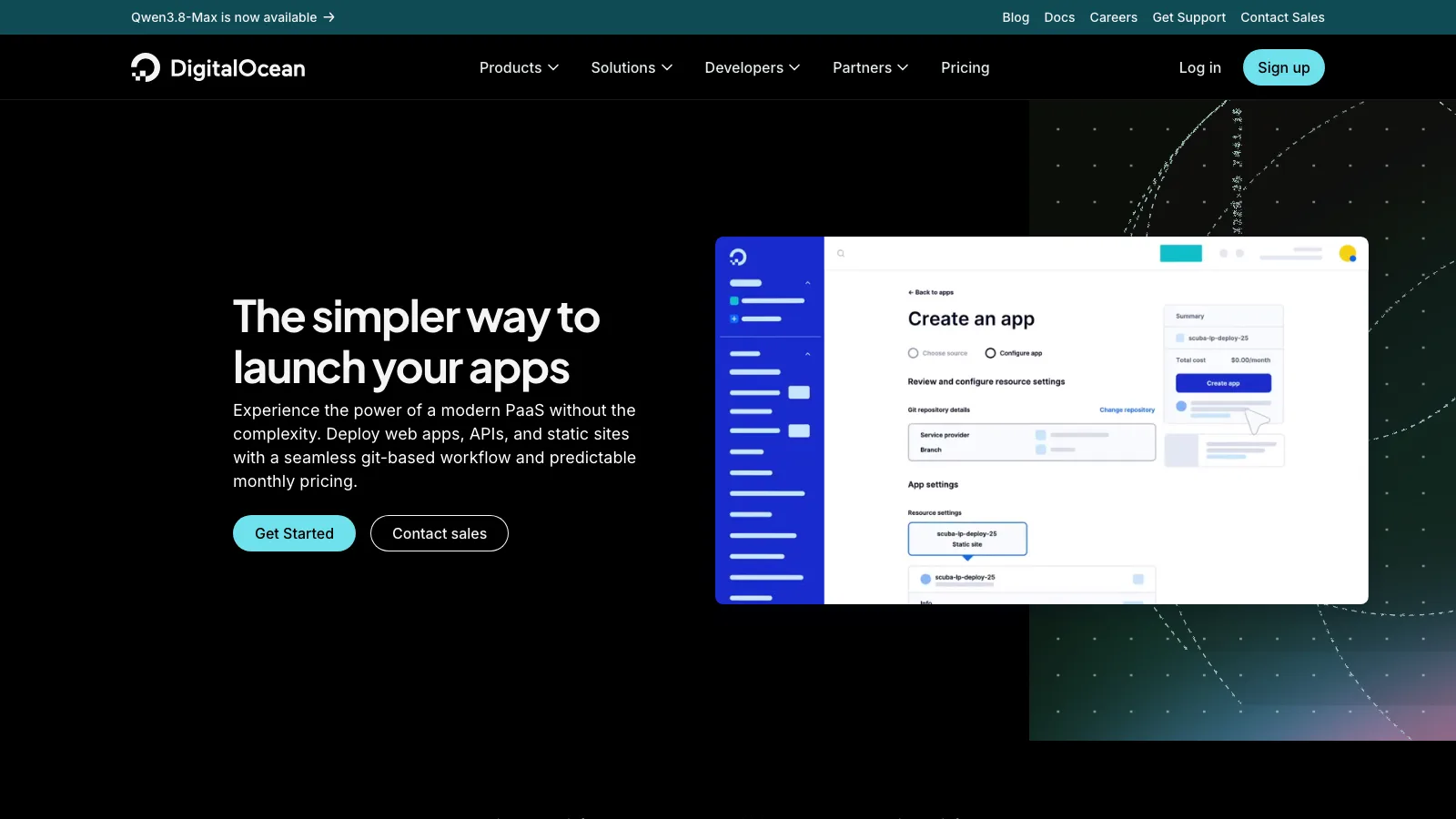Click the Get Started button
This screenshot has width=1456, height=819.
point(294,533)
